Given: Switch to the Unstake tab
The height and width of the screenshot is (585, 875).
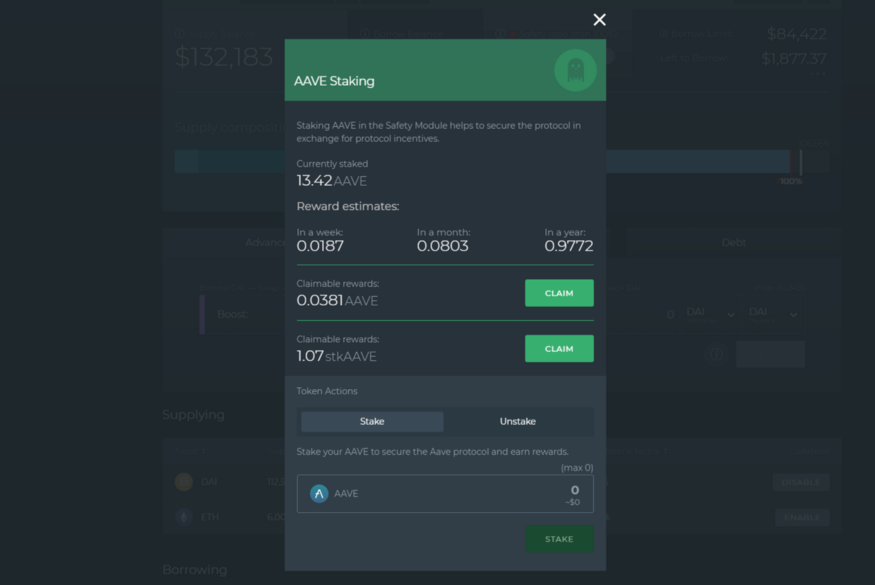Looking at the screenshot, I should point(518,421).
